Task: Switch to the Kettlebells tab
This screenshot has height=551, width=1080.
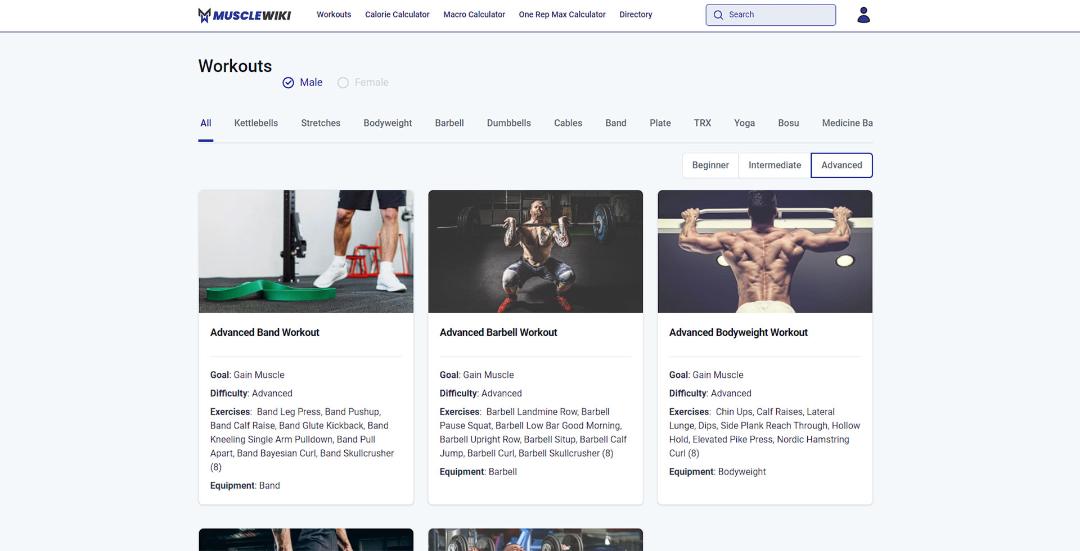Action: coord(256,123)
